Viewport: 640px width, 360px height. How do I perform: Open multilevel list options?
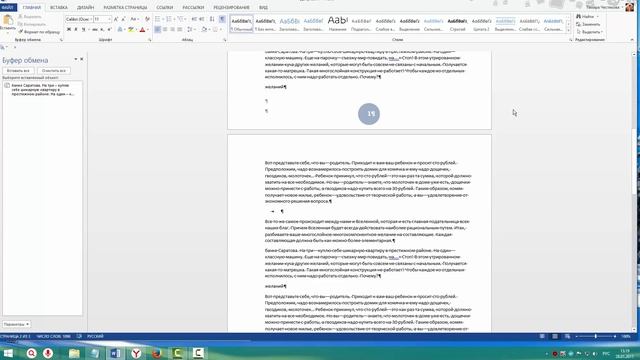point(181,19)
